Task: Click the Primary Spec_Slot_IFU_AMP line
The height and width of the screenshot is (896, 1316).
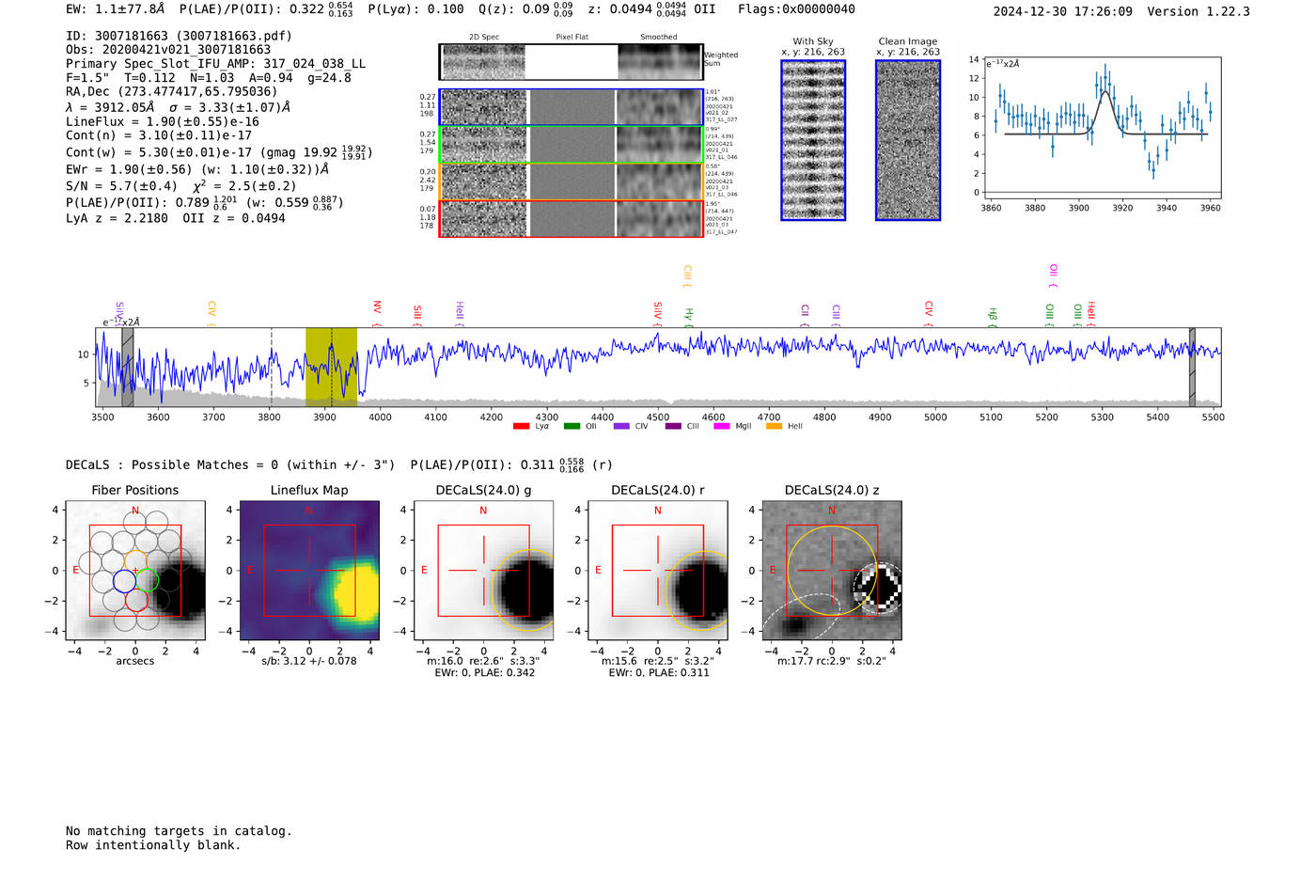Action: 215,64
